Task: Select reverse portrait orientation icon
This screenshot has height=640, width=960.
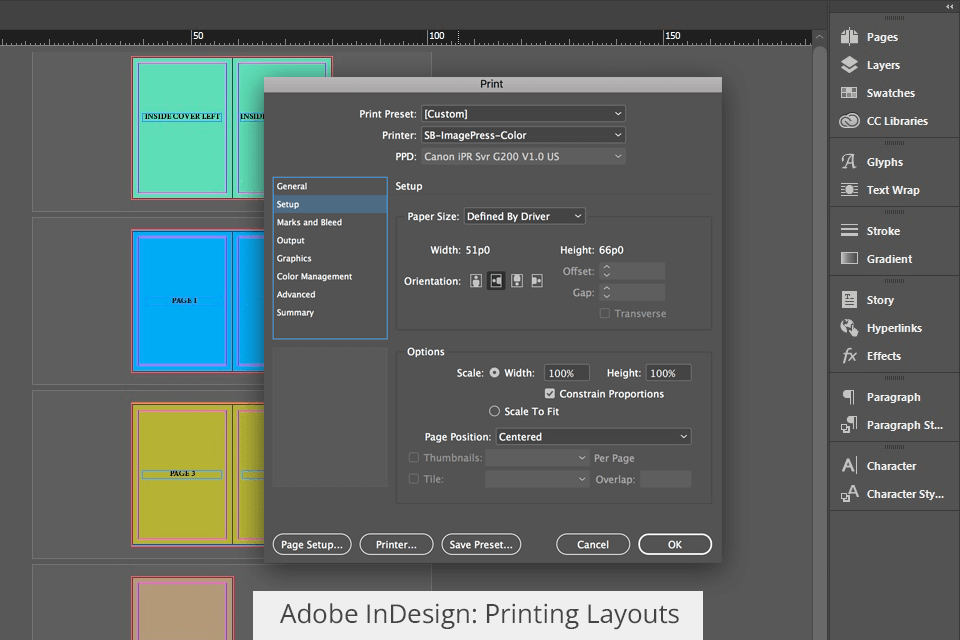Action: pos(517,281)
